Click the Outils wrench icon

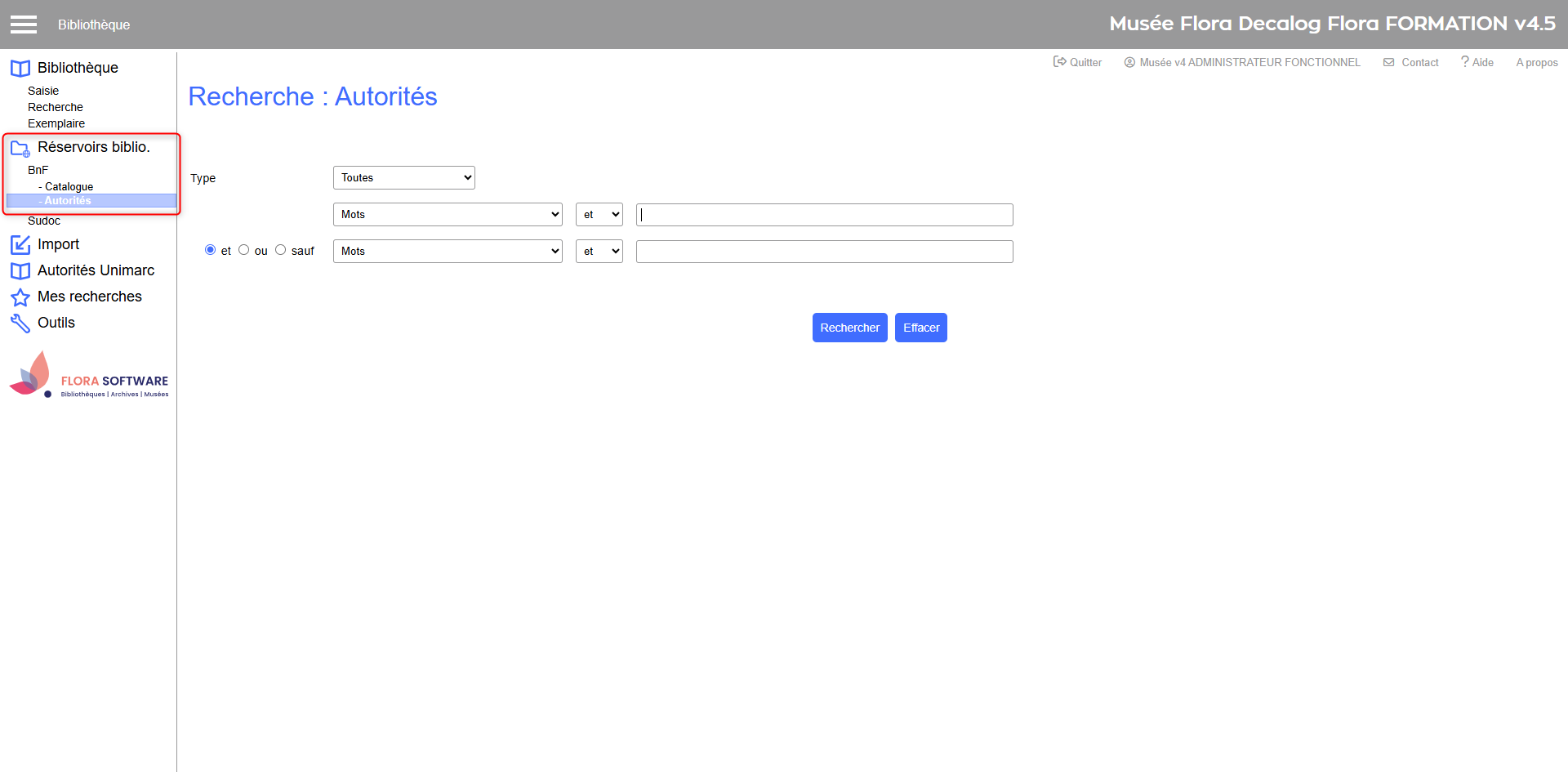click(x=20, y=324)
